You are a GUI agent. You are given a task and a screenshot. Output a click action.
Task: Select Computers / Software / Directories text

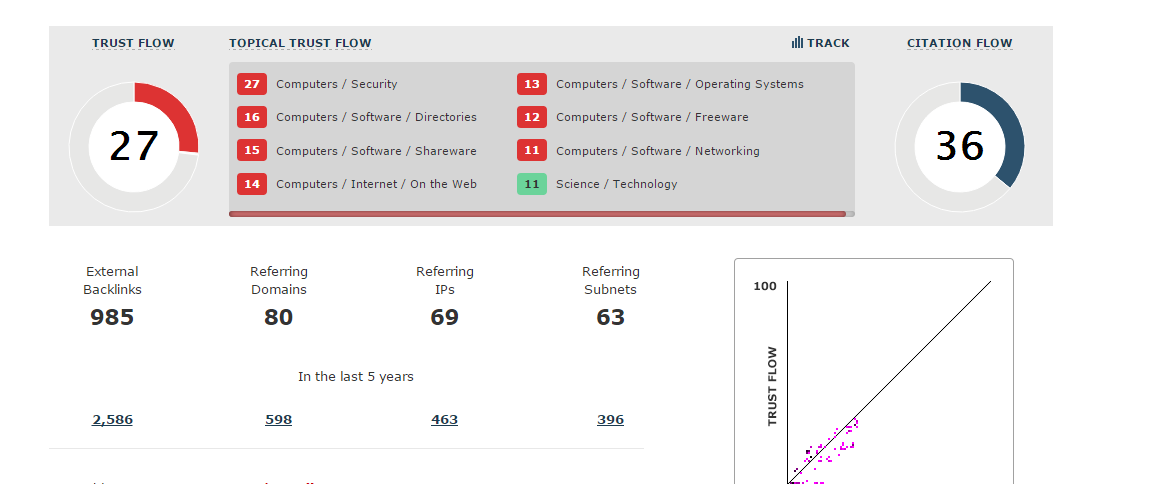tap(376, 117)
